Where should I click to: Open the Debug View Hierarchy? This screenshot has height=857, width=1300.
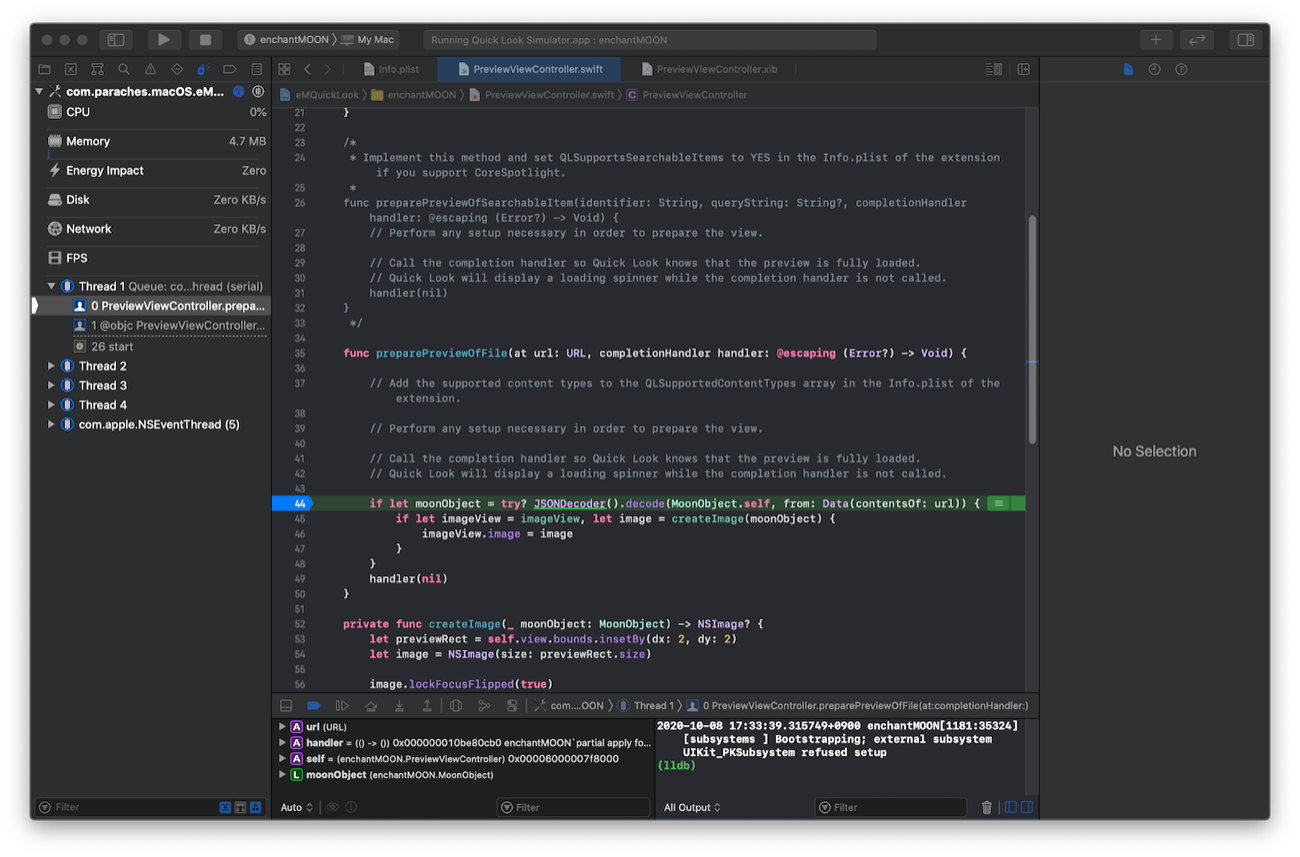pos(456,706)
